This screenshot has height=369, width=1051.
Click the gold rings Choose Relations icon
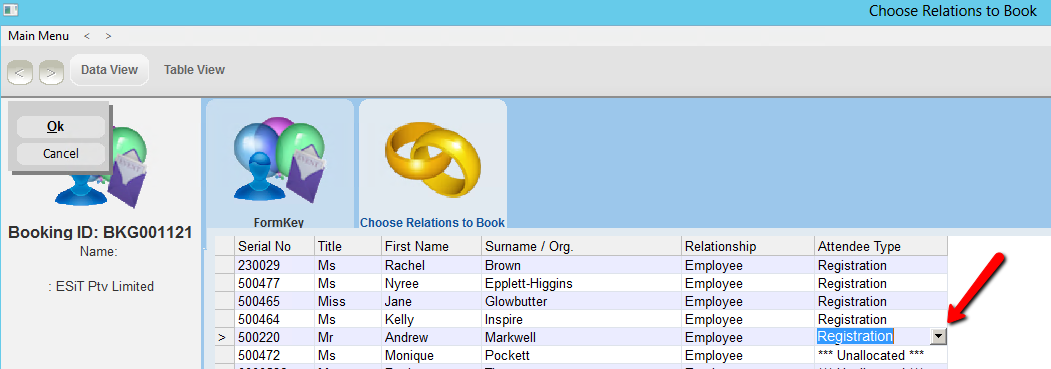[x=433, y=157]
